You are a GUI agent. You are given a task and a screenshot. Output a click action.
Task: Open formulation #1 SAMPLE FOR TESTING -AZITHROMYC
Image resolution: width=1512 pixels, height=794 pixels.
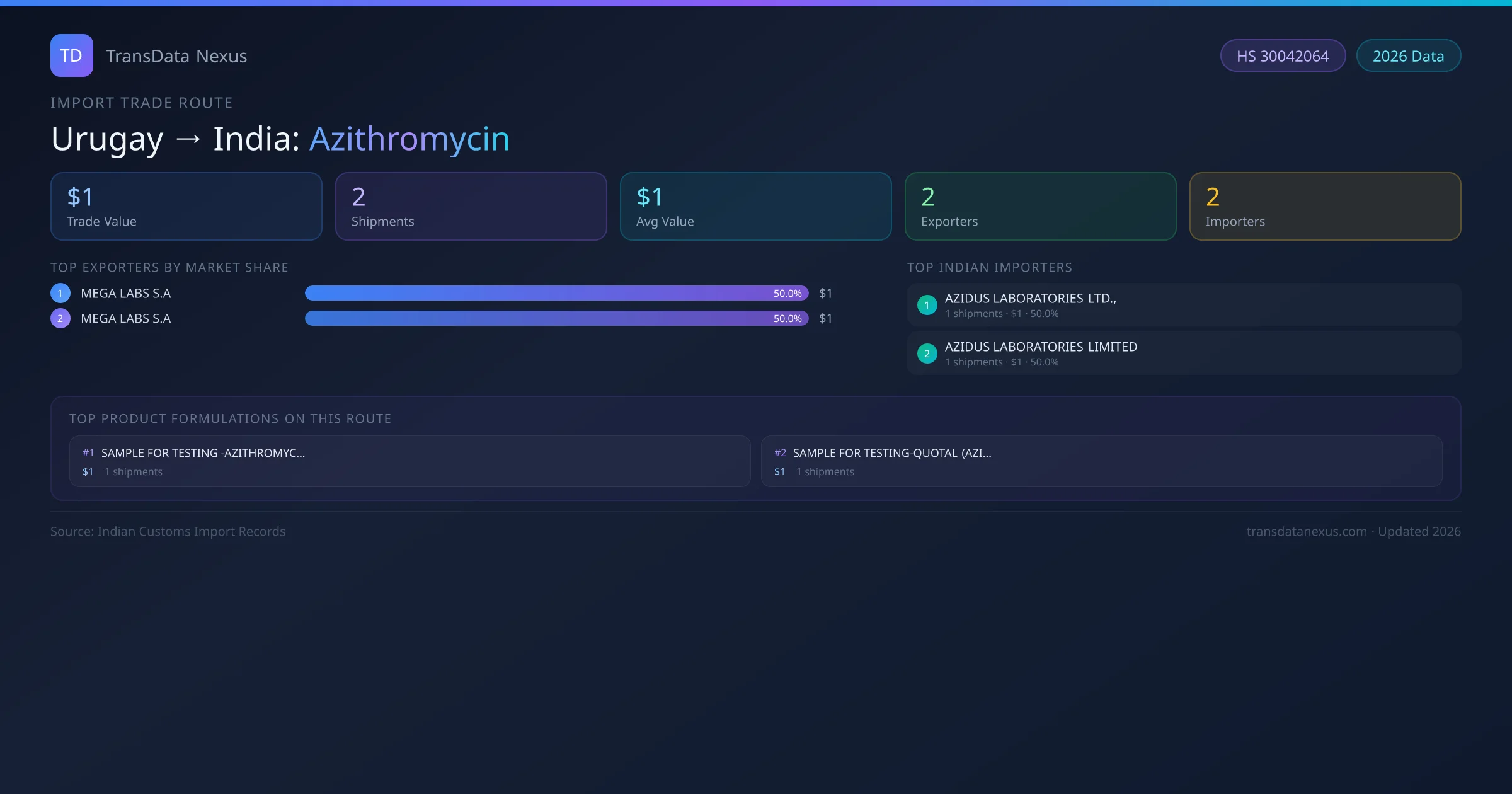point(409,461)
